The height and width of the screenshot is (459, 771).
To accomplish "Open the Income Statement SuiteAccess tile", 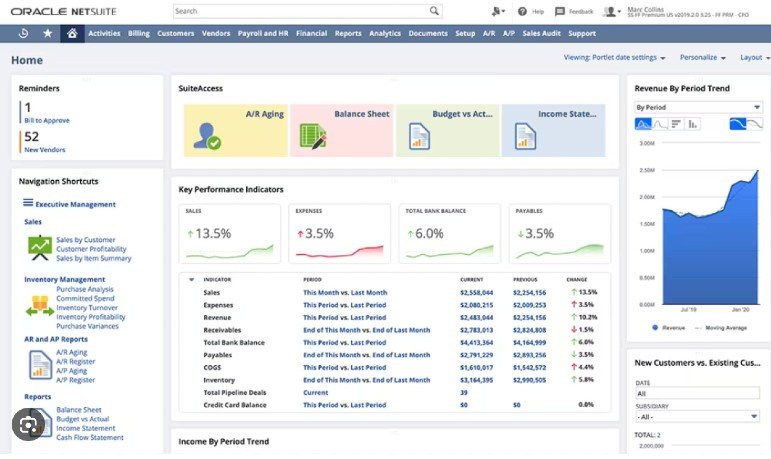I will click(x=552, y=130).
